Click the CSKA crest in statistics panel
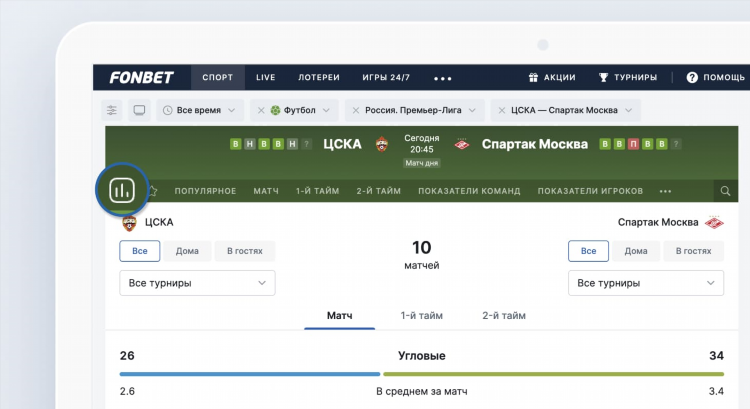This screenshot has width=750, height=409. (x=129, y=222)
